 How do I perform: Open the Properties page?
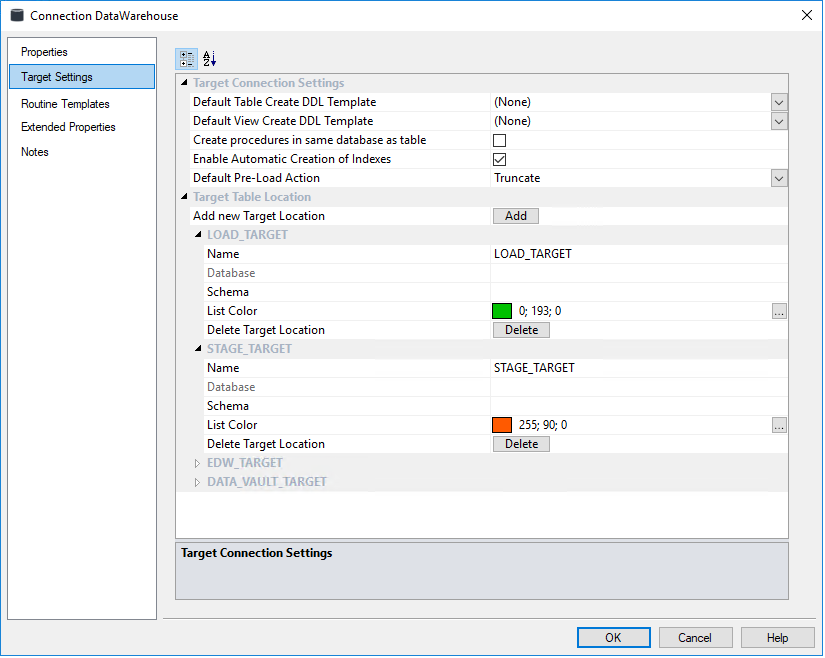(x=44, y=52)
